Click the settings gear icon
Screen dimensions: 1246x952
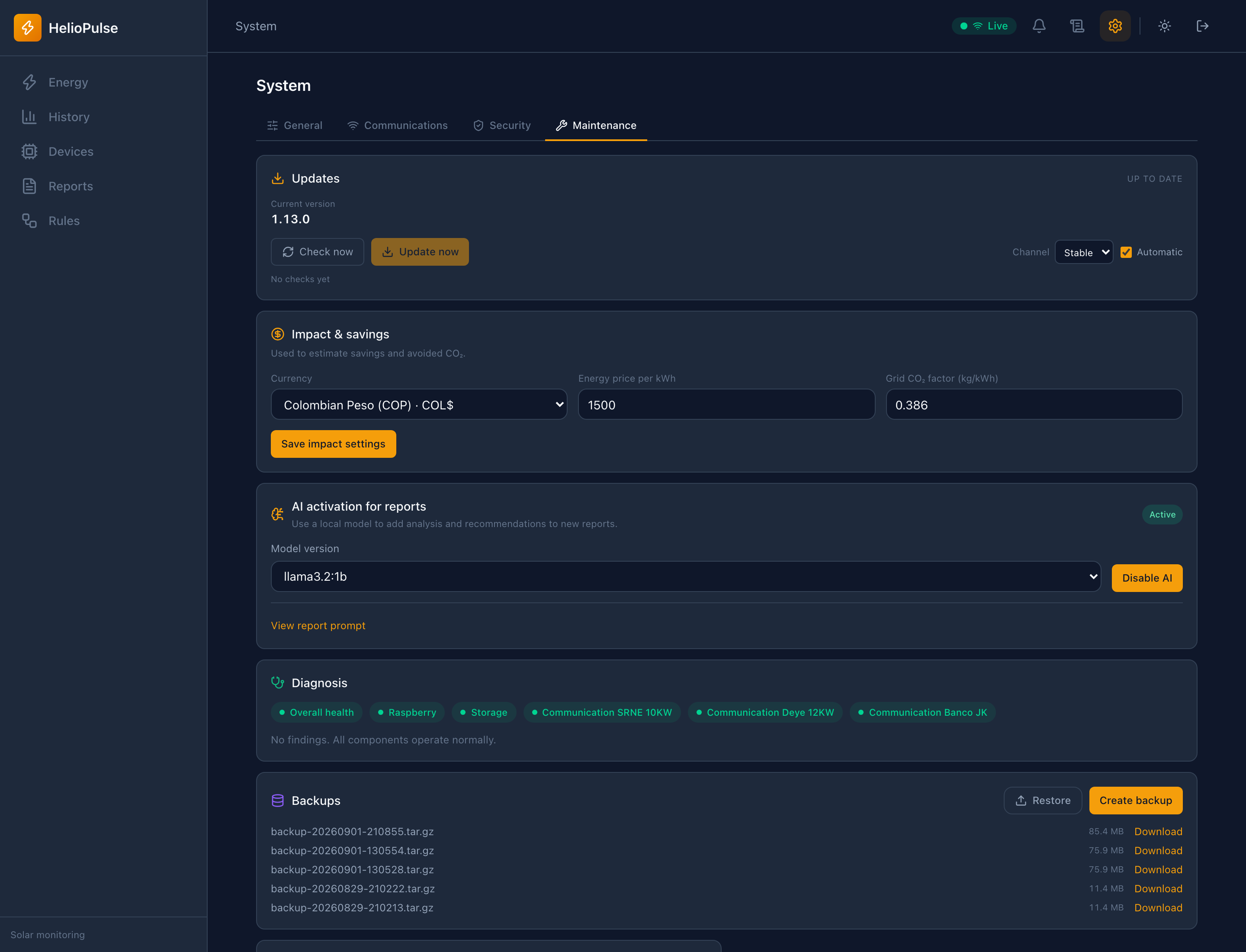click(x=1114, y=26)
